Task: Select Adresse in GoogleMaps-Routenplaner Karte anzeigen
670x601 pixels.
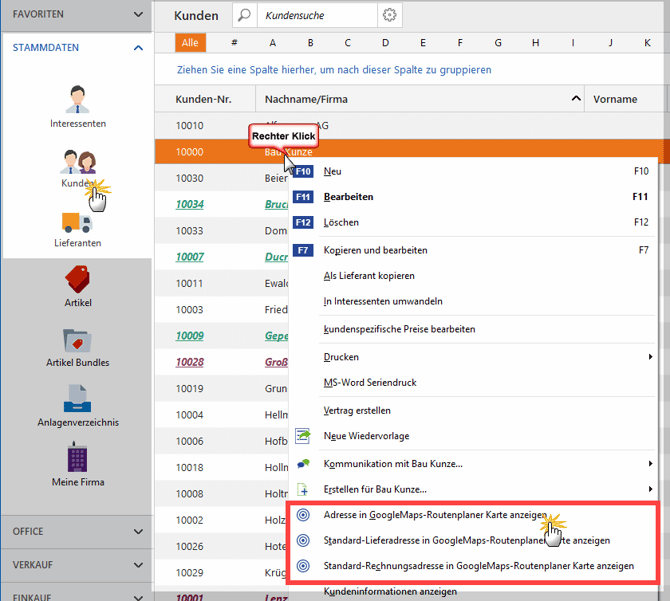Action: tap(435, 514)
